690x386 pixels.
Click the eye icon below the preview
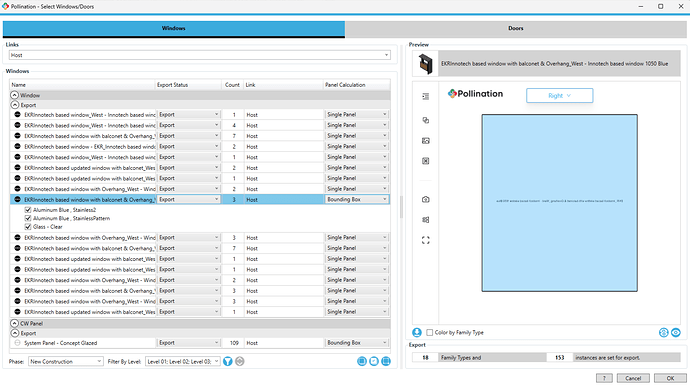pos(675,333)
